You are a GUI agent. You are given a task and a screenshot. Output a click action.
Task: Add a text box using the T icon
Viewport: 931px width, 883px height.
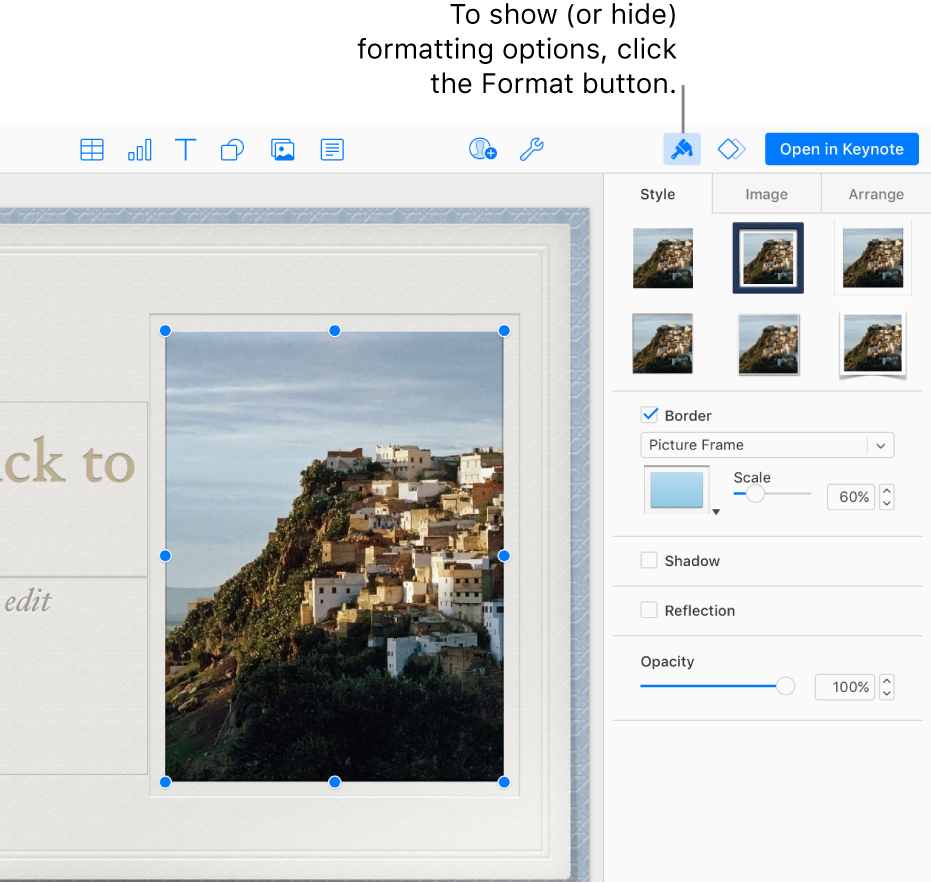(185, 150)
